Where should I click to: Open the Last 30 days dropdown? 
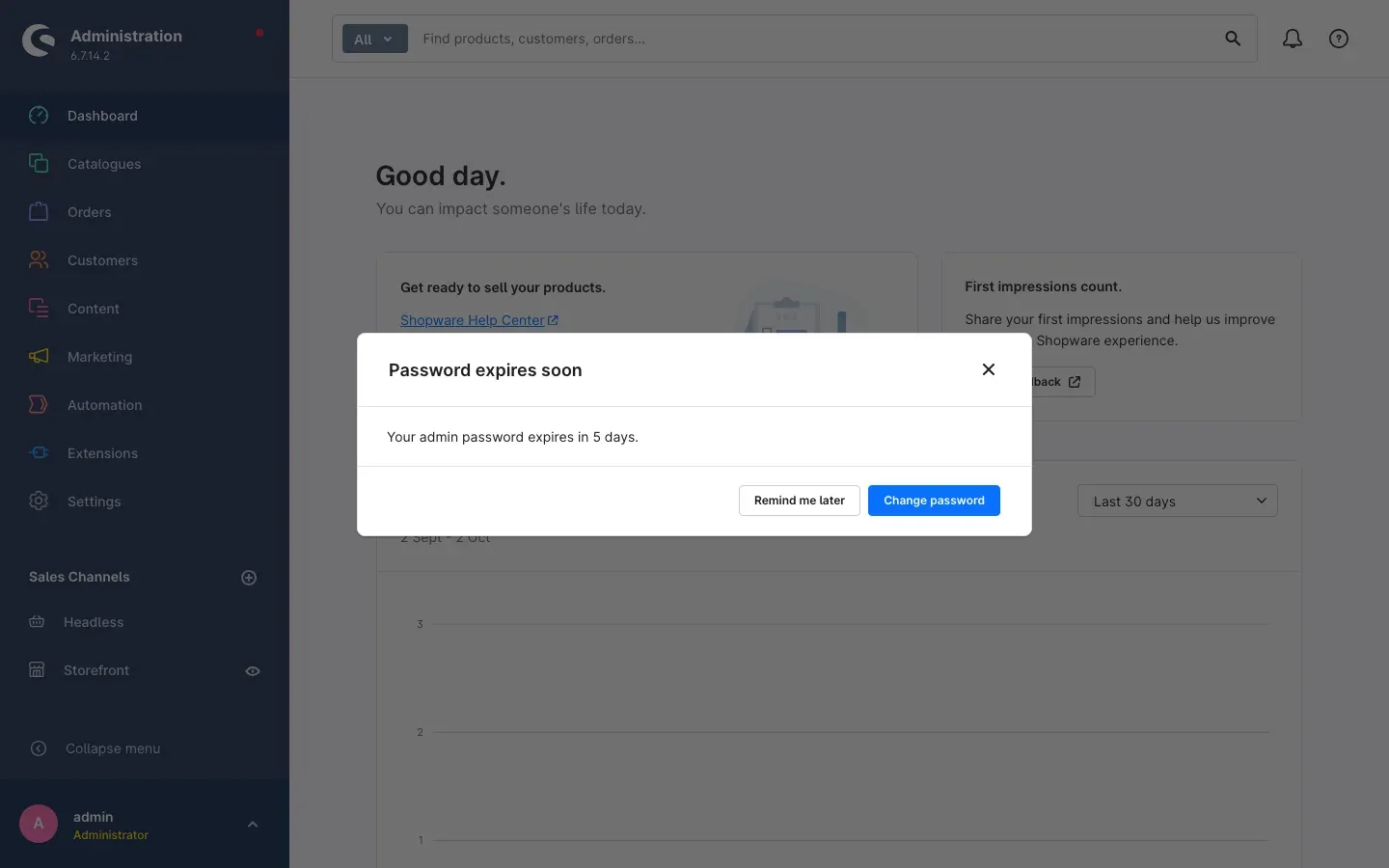[1178, 502]
